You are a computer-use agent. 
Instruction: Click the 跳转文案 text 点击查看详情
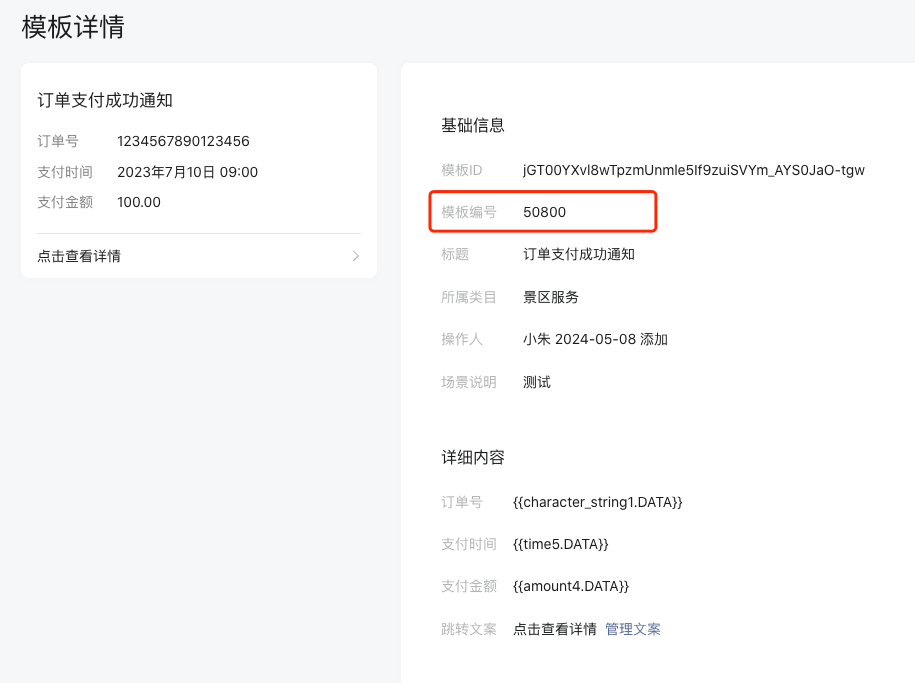click(554, 629)
